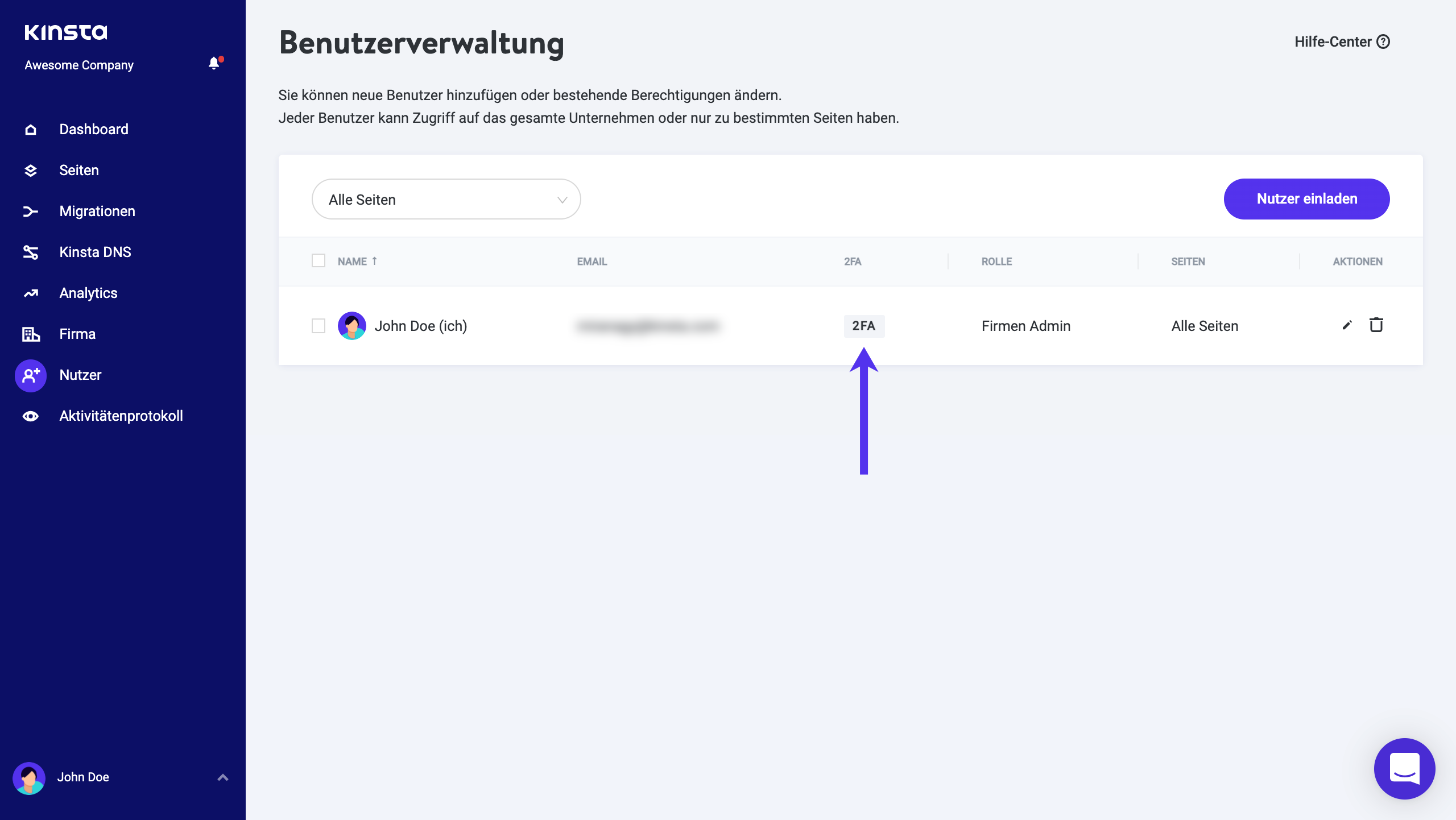Click the Firma navigation icon

coord(30,334)
